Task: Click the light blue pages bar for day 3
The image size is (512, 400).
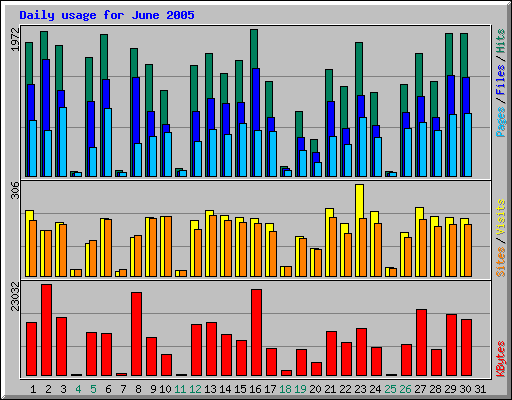Action: click(63, 142)
